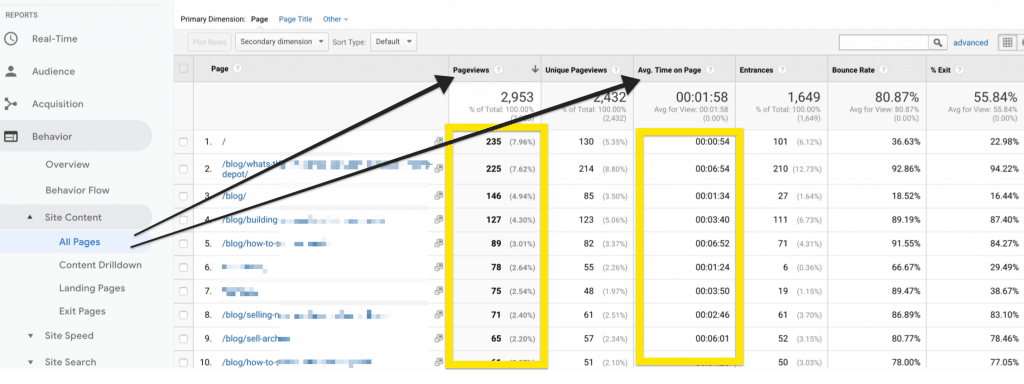Open the /blog/ page in new window icon

click(x=438, y=195)
